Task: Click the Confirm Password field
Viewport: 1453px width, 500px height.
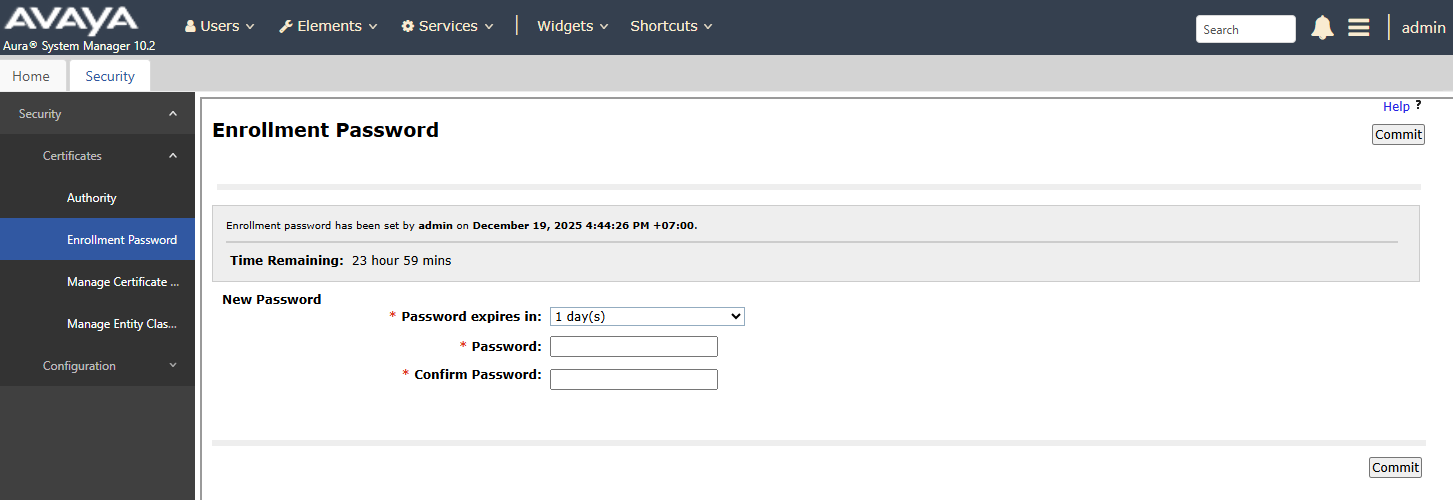Action: click(634, 380)
